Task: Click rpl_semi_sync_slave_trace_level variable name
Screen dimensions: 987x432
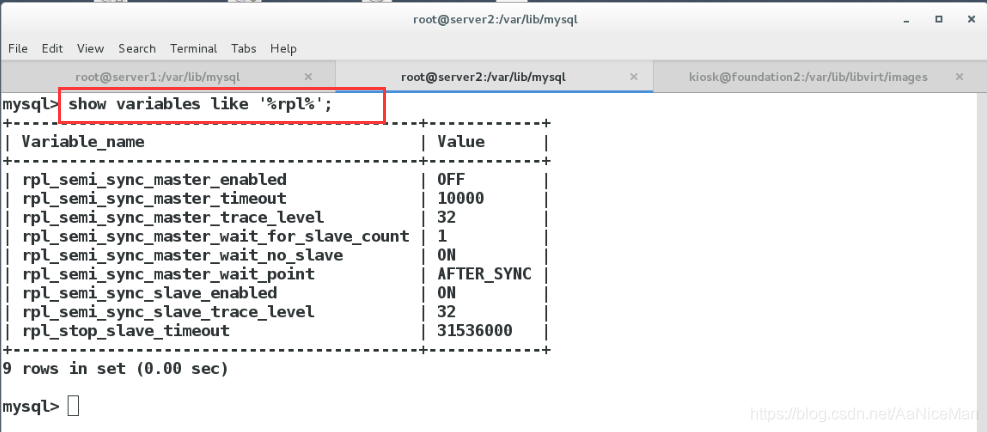Action: coord(168,312)
